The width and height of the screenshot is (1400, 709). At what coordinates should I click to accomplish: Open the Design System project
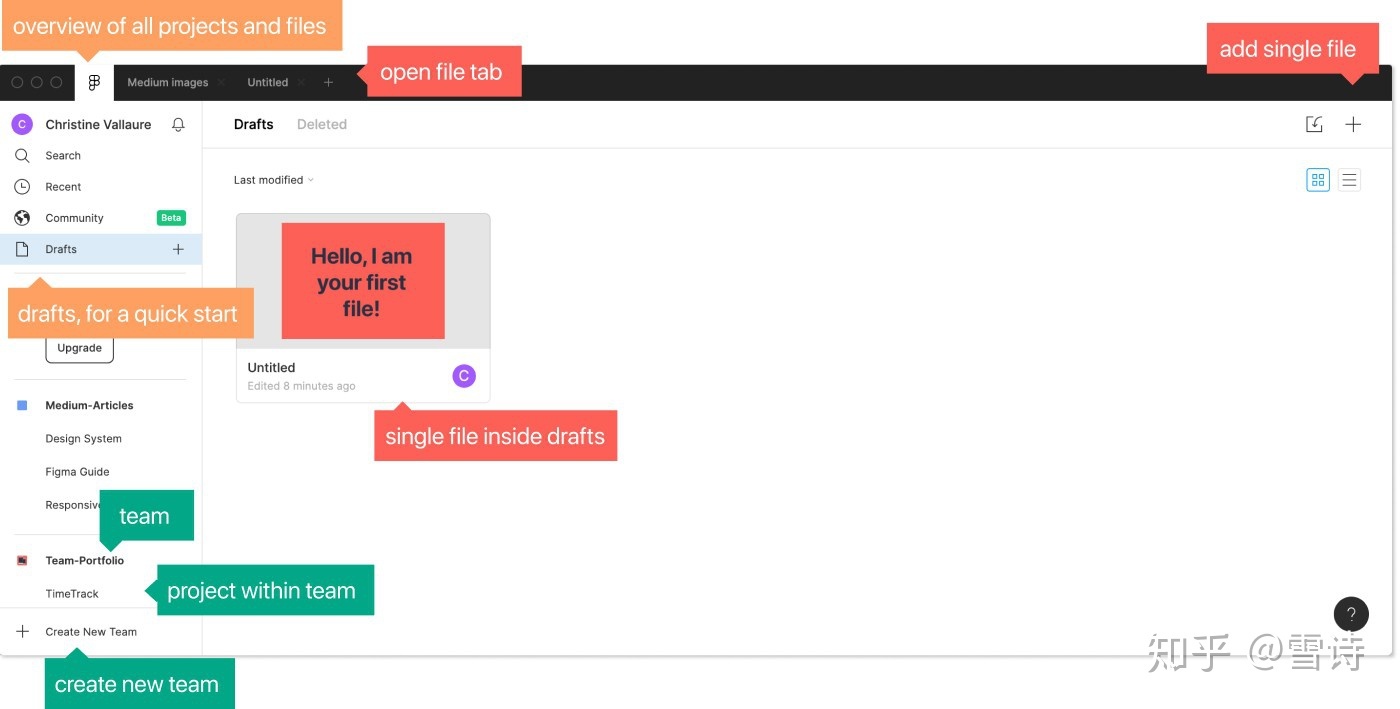tap(83, 439)
